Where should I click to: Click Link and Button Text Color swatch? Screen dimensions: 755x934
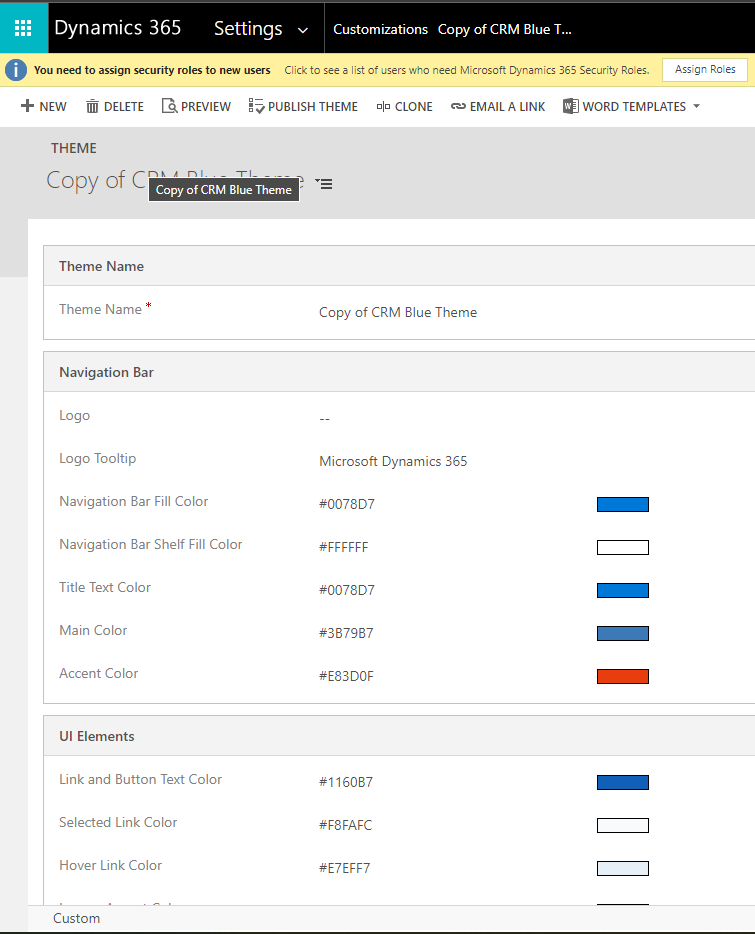[x=623, y=783]
